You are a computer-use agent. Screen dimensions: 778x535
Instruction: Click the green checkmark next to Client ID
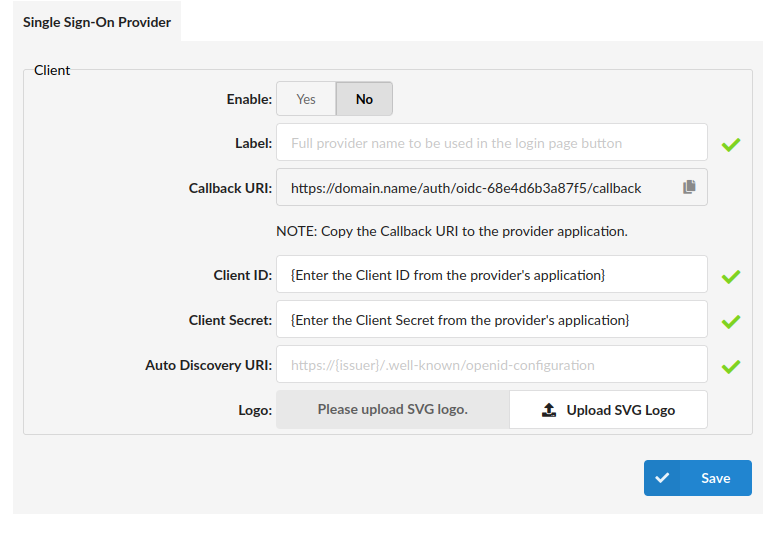[731, 277]
